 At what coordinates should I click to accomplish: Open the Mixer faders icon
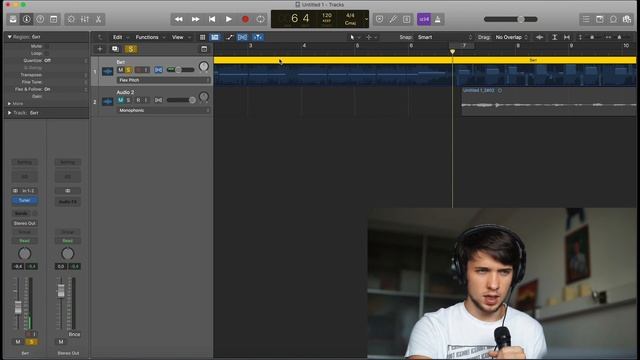click(85, 19)
